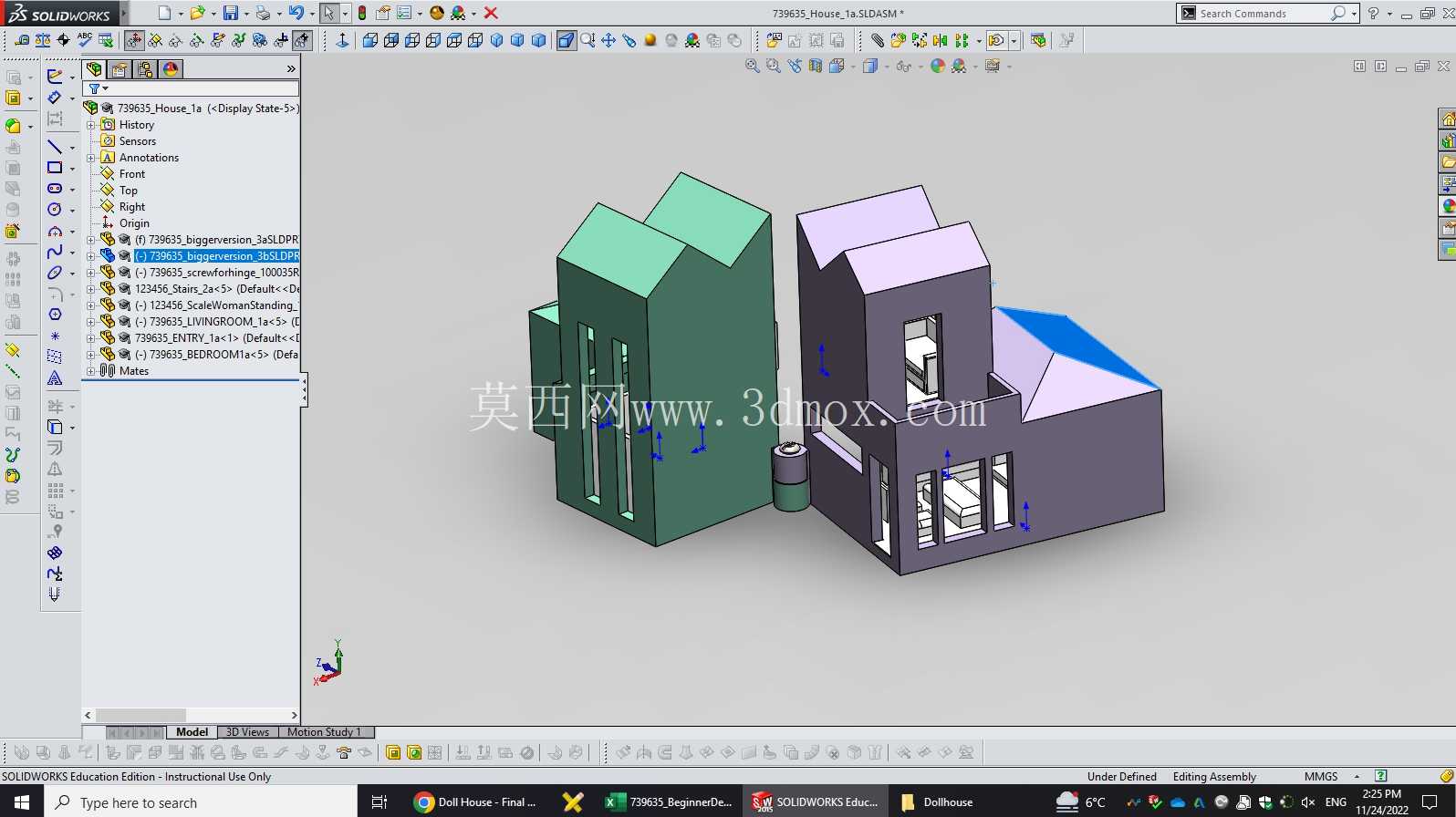Click the Normal To view icon
The width and height of the screenshot is (1456, 817).
[x=342, y=40]
